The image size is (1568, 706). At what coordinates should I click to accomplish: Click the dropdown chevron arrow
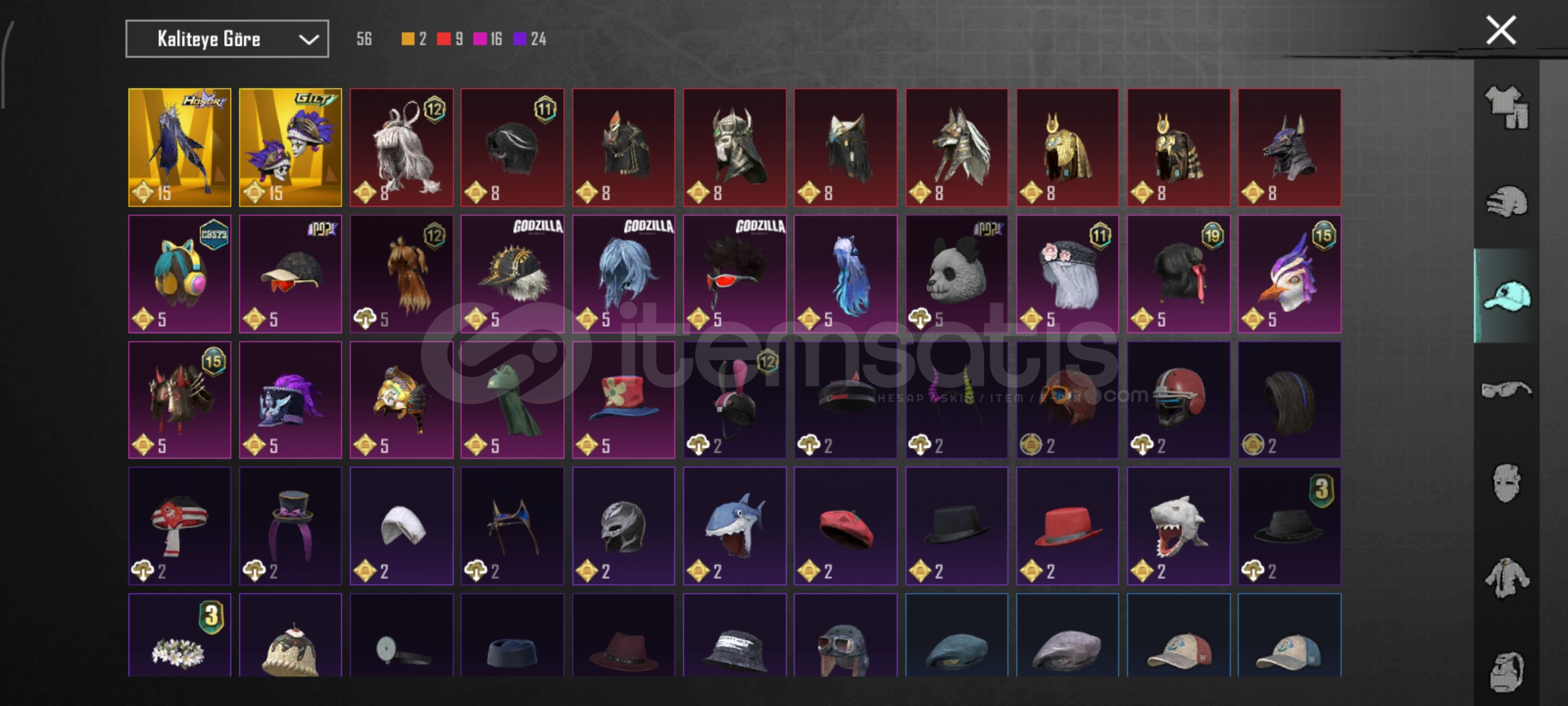(308, 40)
